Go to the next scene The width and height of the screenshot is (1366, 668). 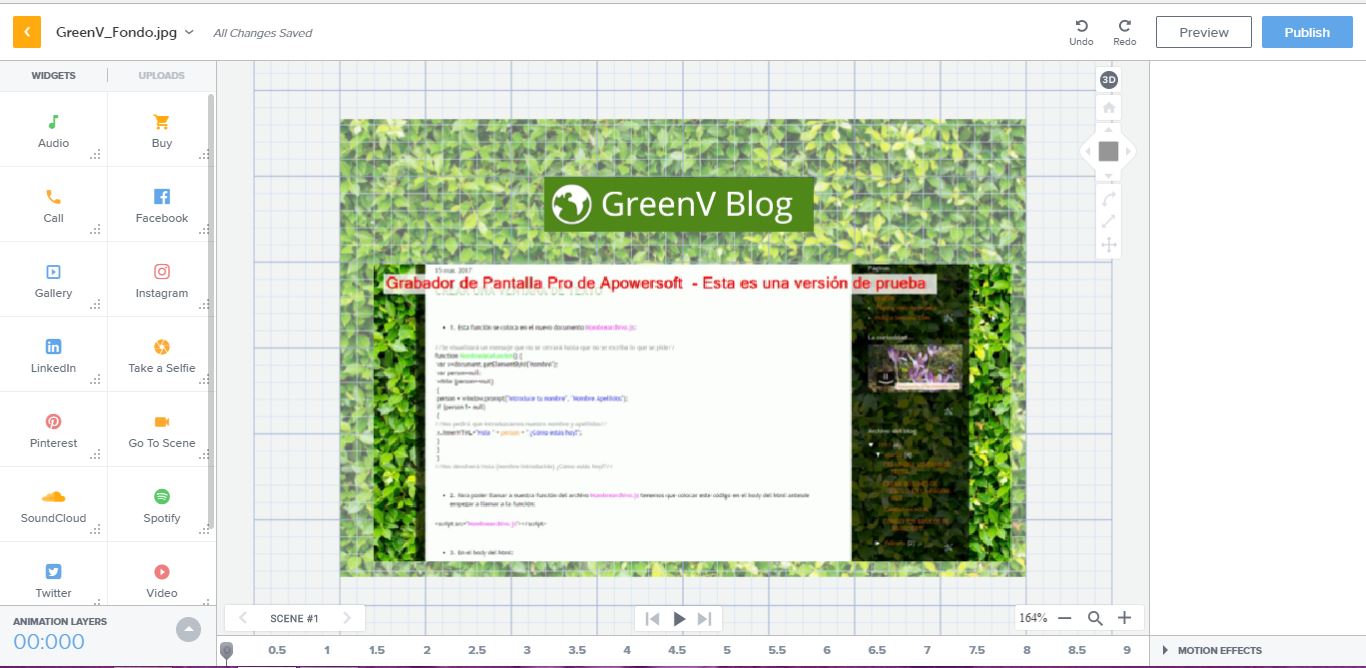(347, 618)
